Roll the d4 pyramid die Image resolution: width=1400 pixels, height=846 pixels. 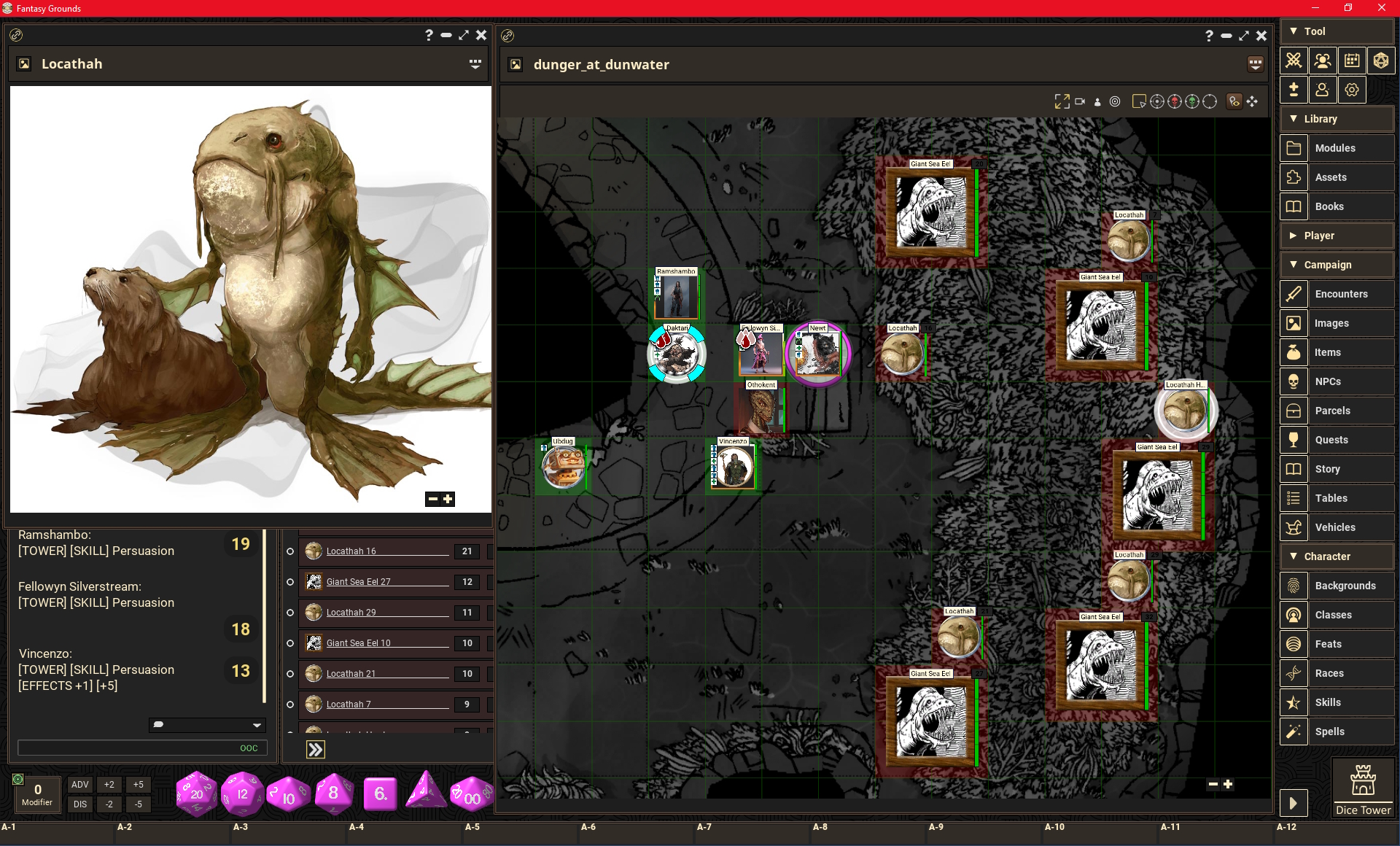pyautogui.click(x=426, y=791)
